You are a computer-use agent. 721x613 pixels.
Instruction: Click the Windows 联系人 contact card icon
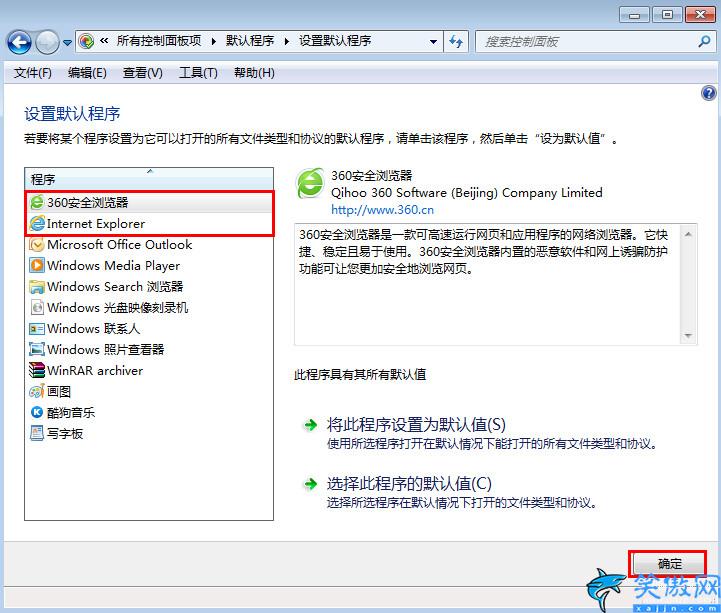[37, 328]
